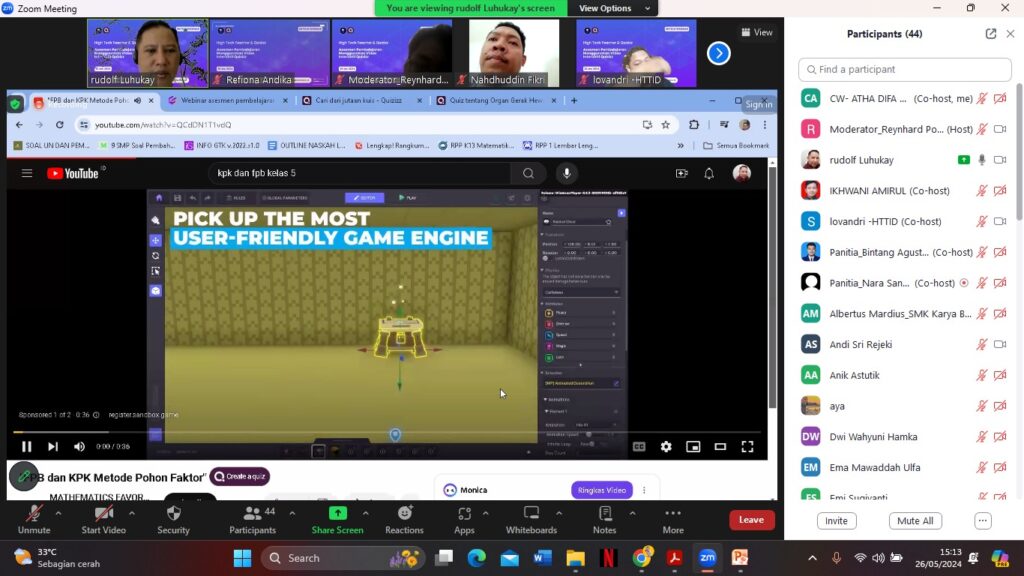The image size is (1024, 576).
Task: Open More options in Zoom toolbar
Action: coord(673,520)
